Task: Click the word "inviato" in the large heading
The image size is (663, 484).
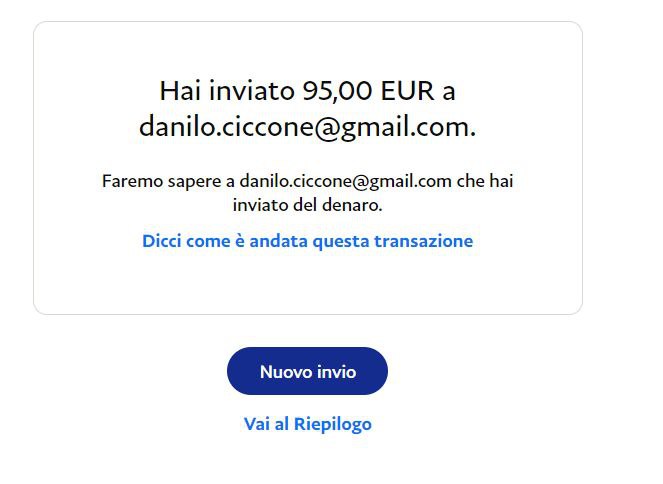Action: tap(252, 90)
